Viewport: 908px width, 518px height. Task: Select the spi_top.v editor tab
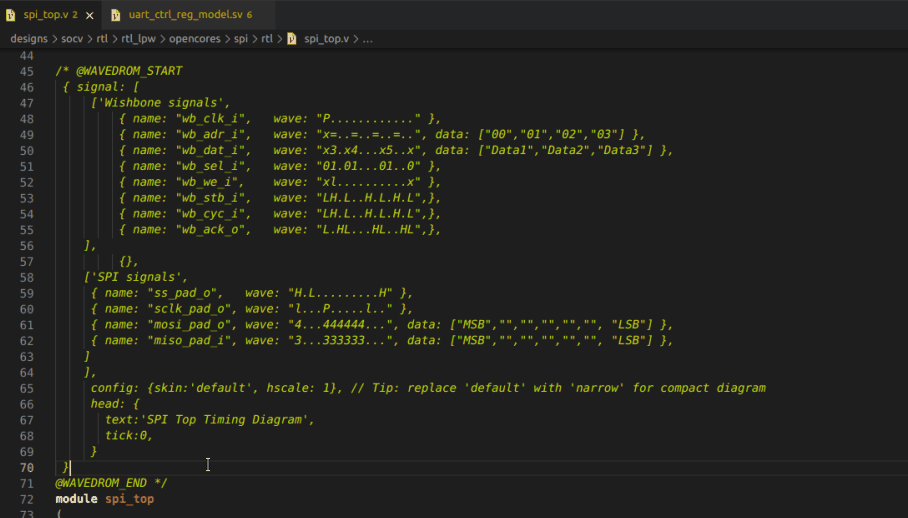(45, 16)
